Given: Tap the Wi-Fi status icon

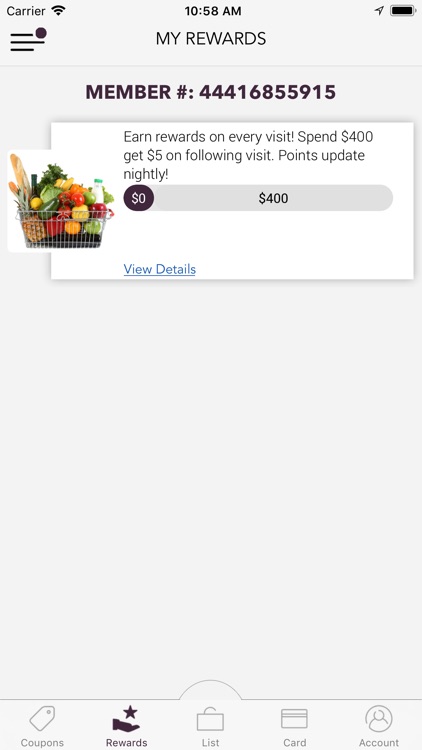Looking at the screenshot, I should [59, 11].
